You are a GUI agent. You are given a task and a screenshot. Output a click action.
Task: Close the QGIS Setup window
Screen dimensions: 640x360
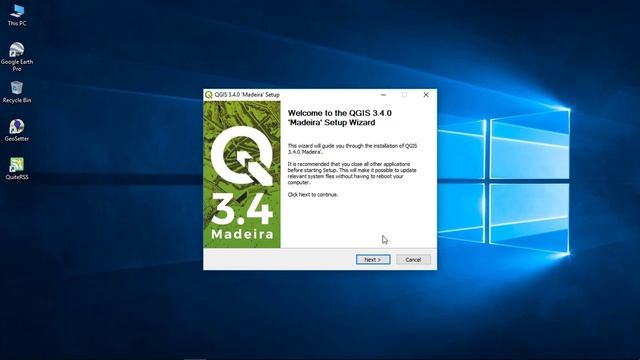(x=426, y=95)
